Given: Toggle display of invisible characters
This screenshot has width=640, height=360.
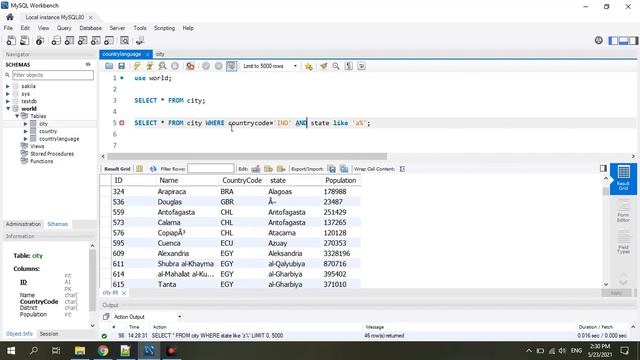Looking at the screenshot, I should click(349, 66).
